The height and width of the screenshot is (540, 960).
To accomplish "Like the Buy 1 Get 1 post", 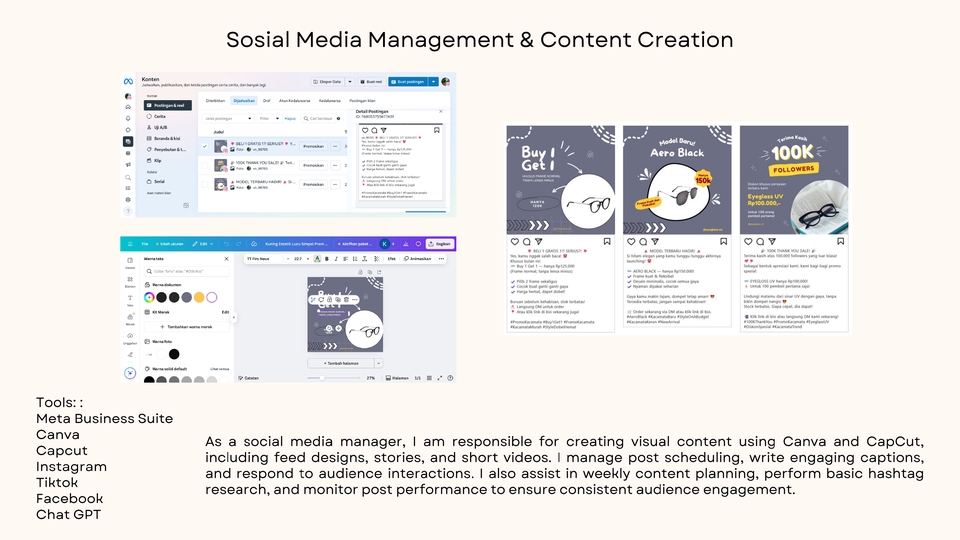I will 515,242.
